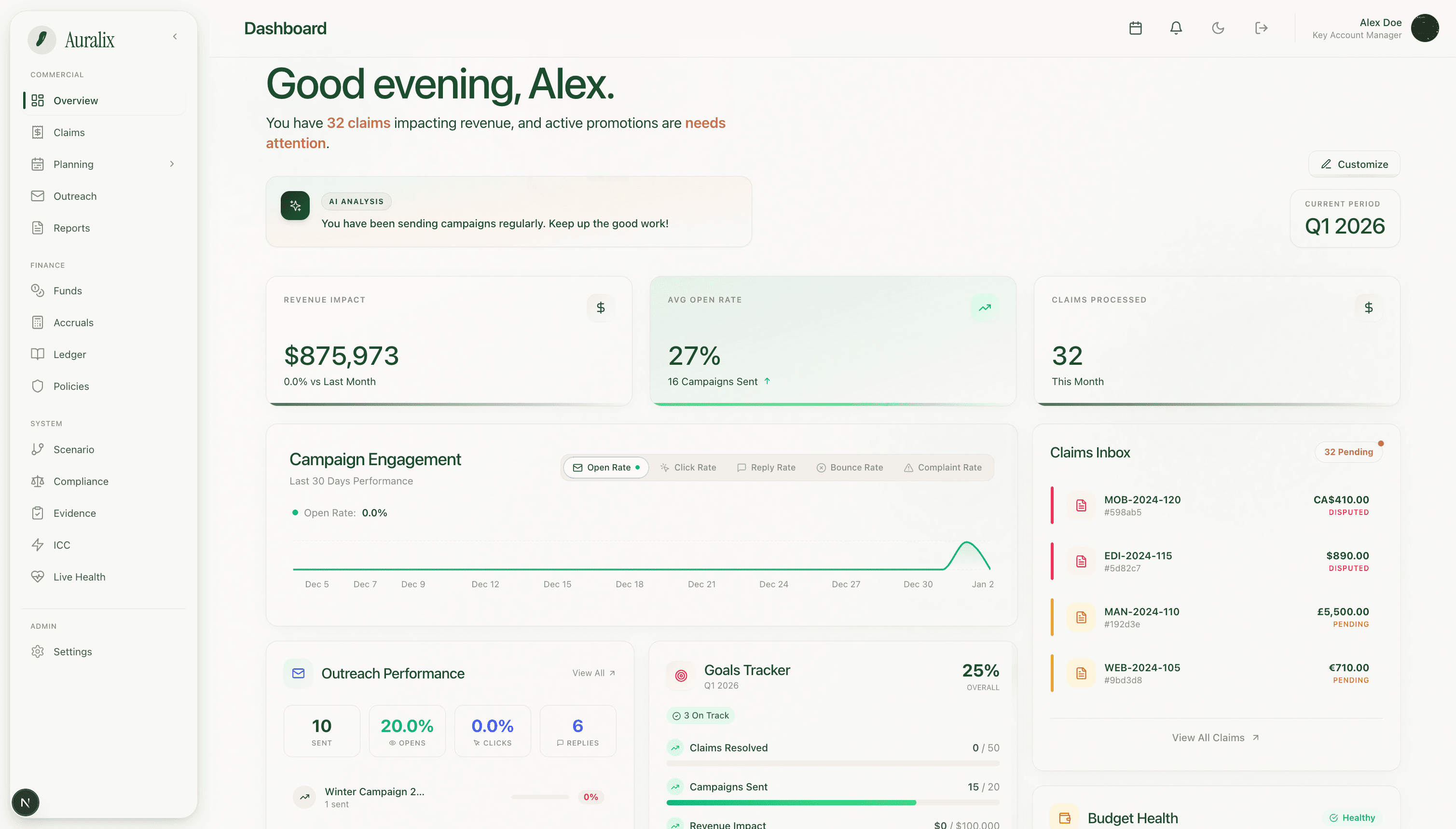1456x829 pixels.
Task: Toggle the Complaint Rate filter
Action: [x=943, y=467]
